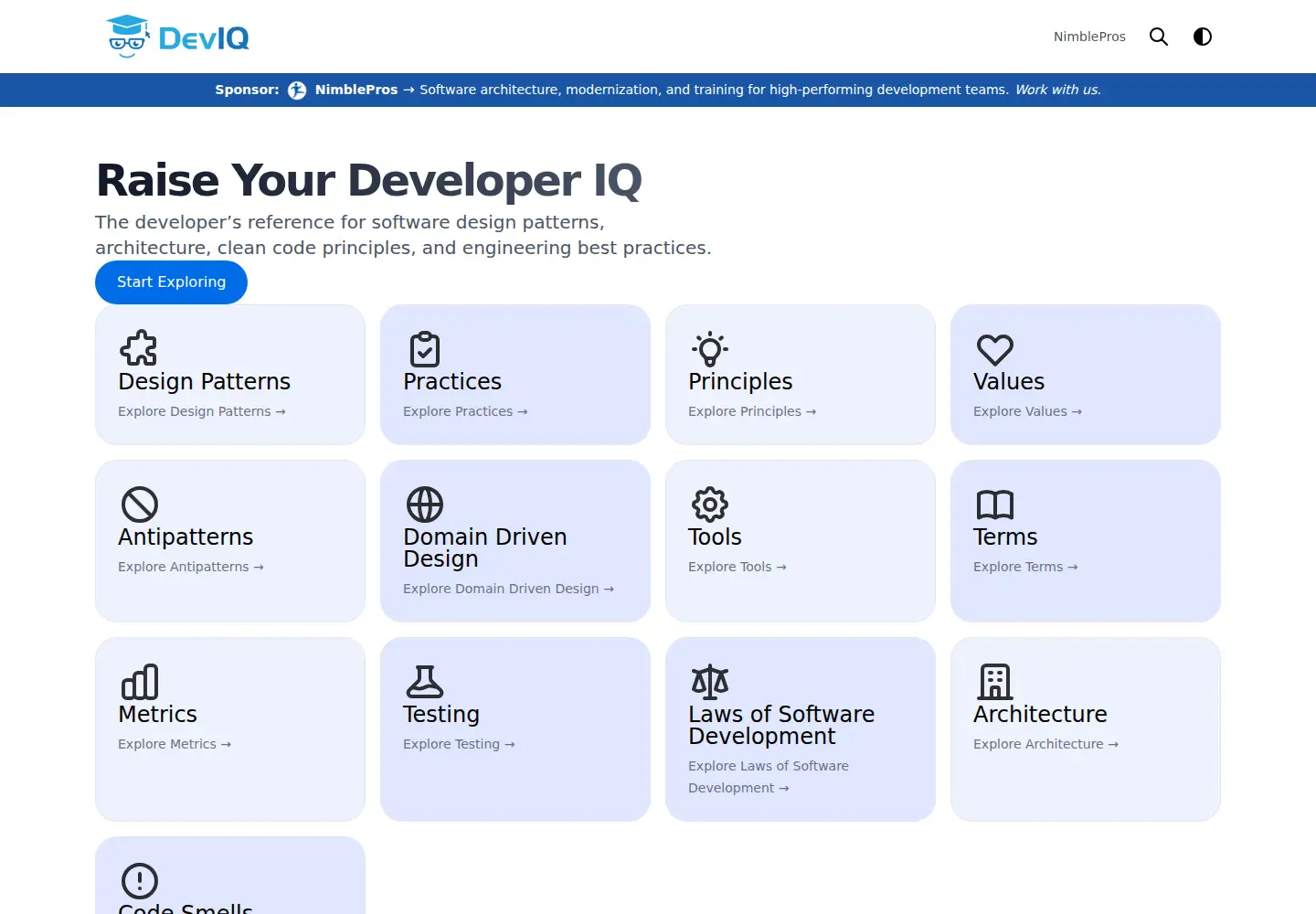
Task: Open Explore Principles link
Action: click(752, 411)
